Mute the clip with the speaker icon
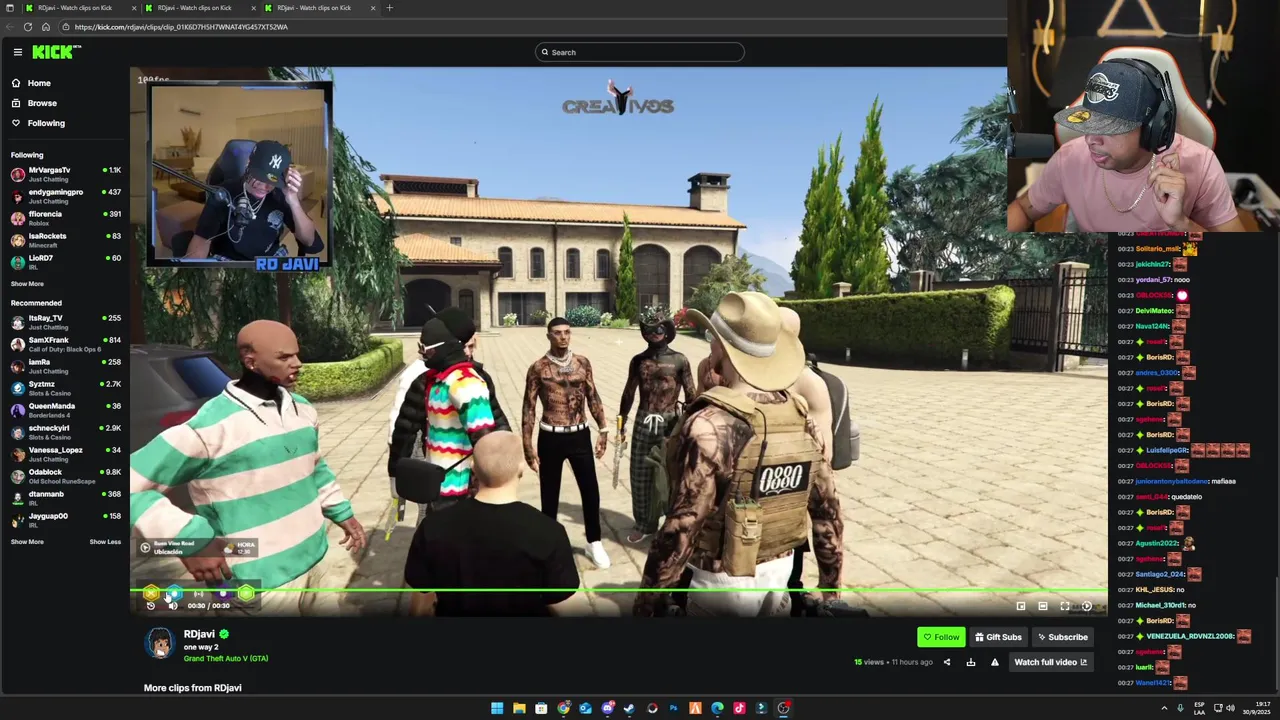The width and height of the screenshot is (1280, 720). pos(172,606)
